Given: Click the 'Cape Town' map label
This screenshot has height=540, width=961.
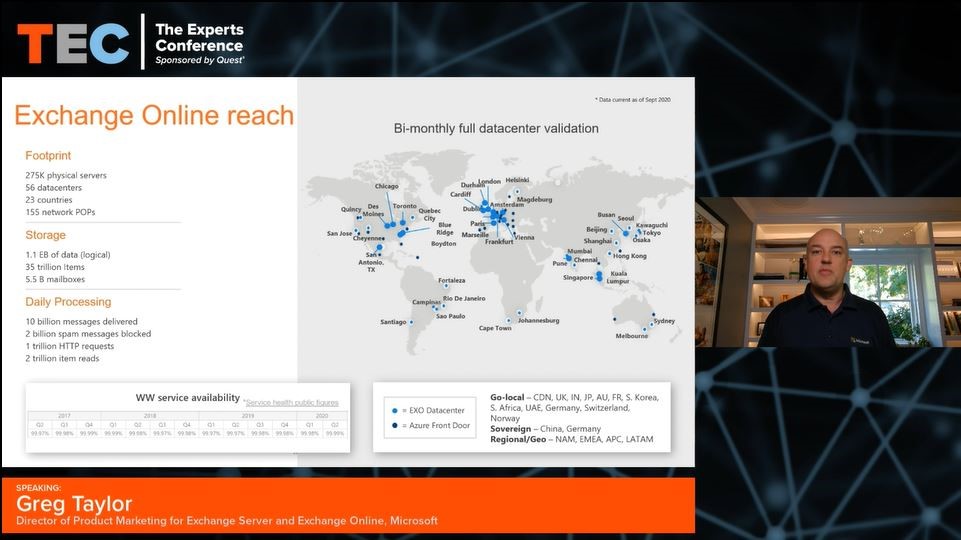Looking at the screenshot, I should tap(495, 328).
